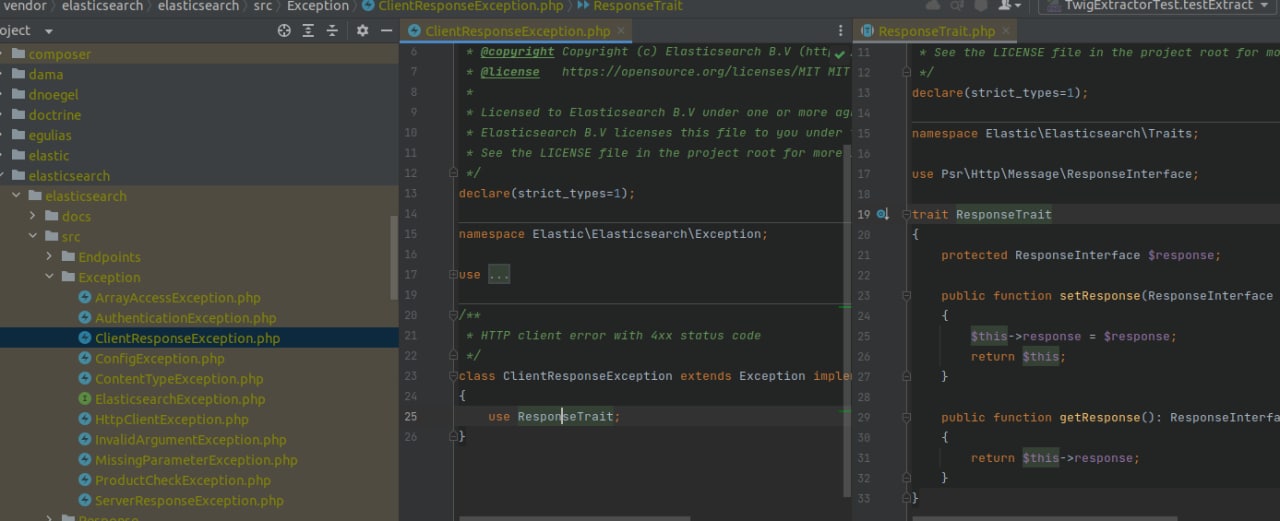Image resolution: width=1280 pixels, height=521 pixels.
Task: Open MissingParameterException.php from the tree
Action: [x=196, y=460]
